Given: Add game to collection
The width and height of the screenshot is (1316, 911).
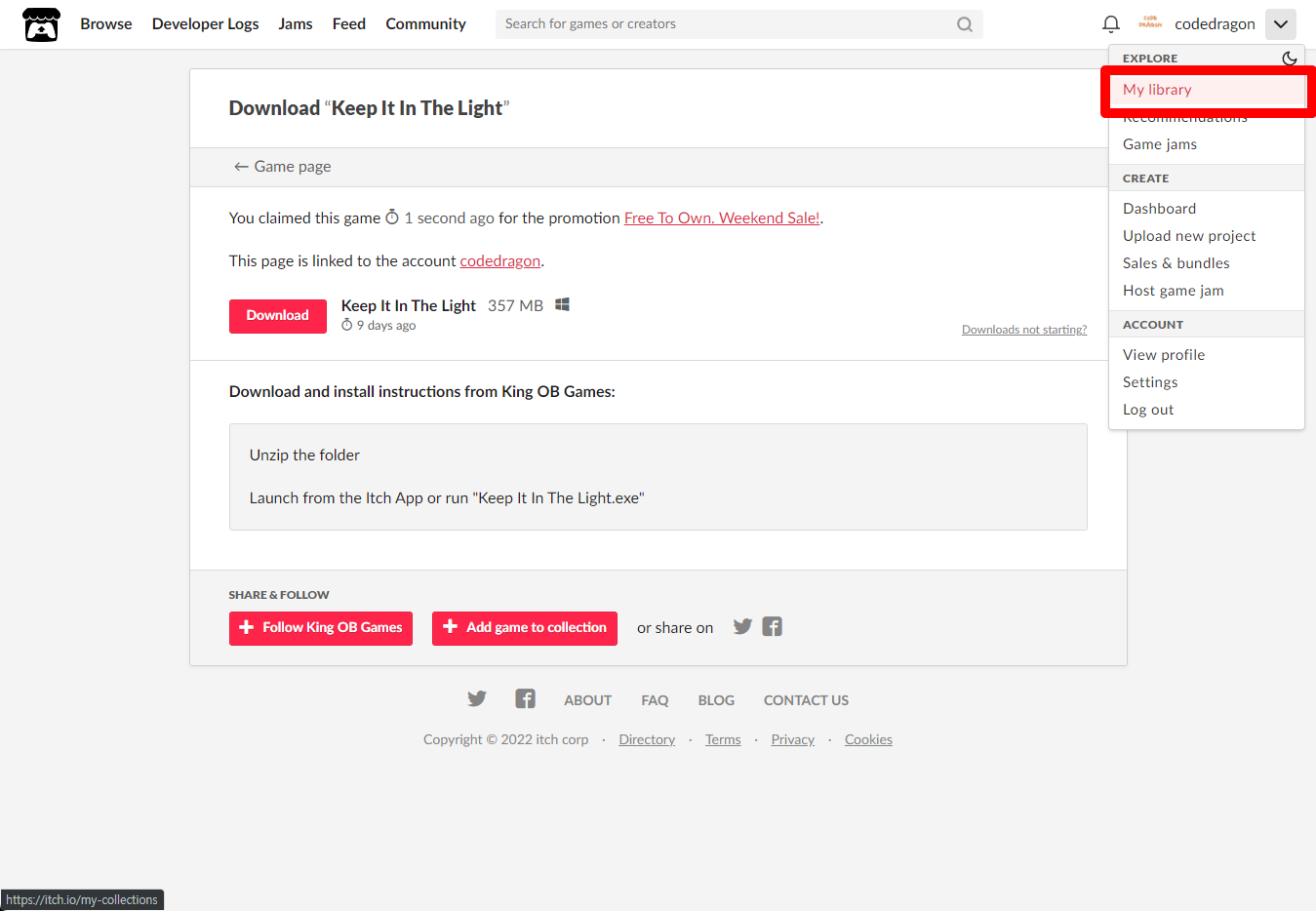Looking at the screenshot, I should (x=525, y=628).
